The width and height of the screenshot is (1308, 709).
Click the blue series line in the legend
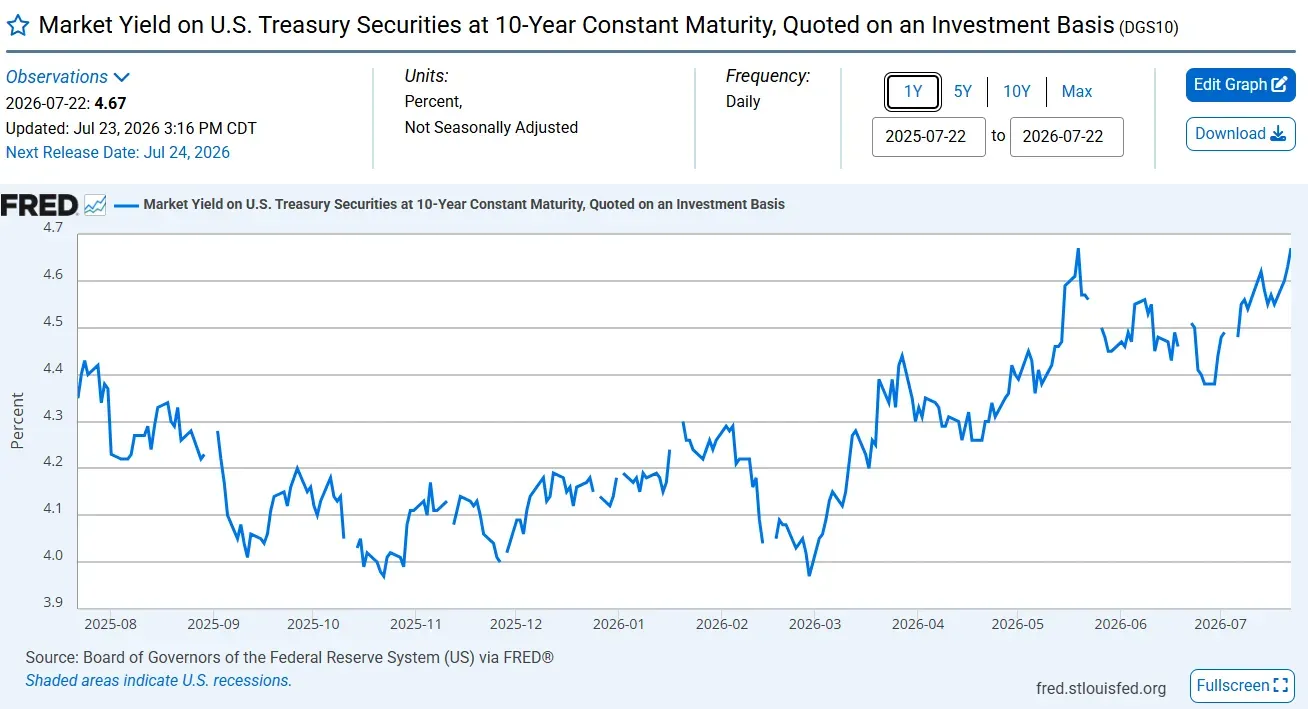(126, 205)
